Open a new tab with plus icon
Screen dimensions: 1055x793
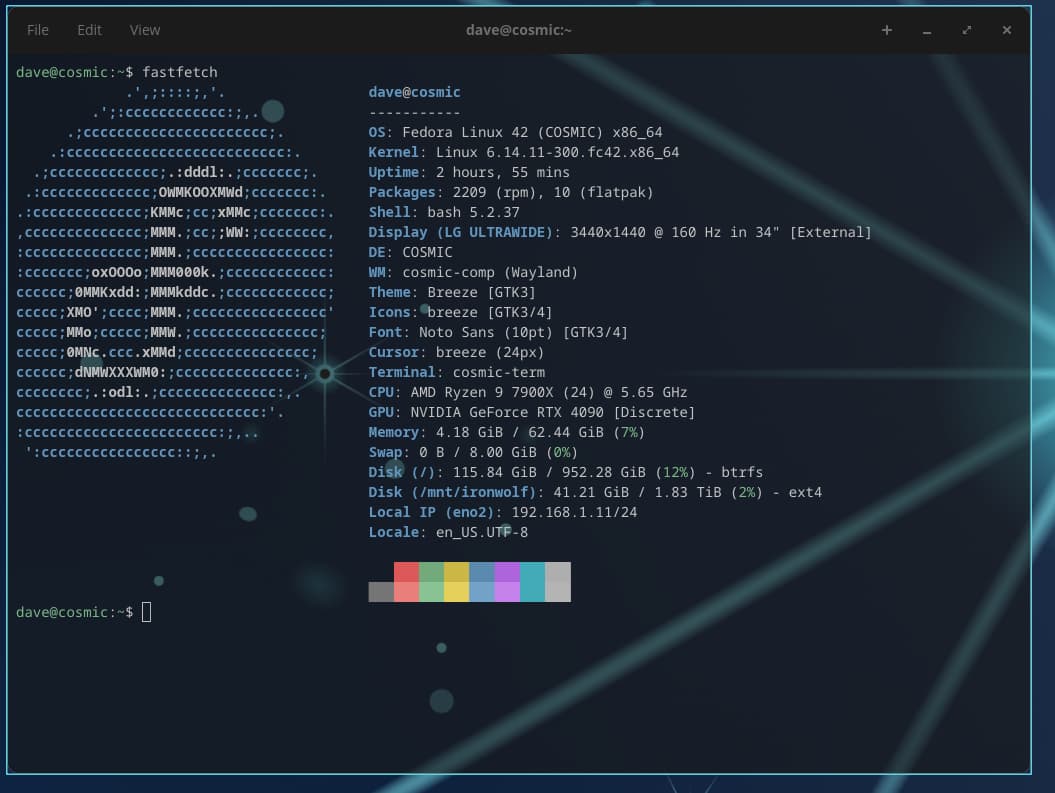click(886, 30)
